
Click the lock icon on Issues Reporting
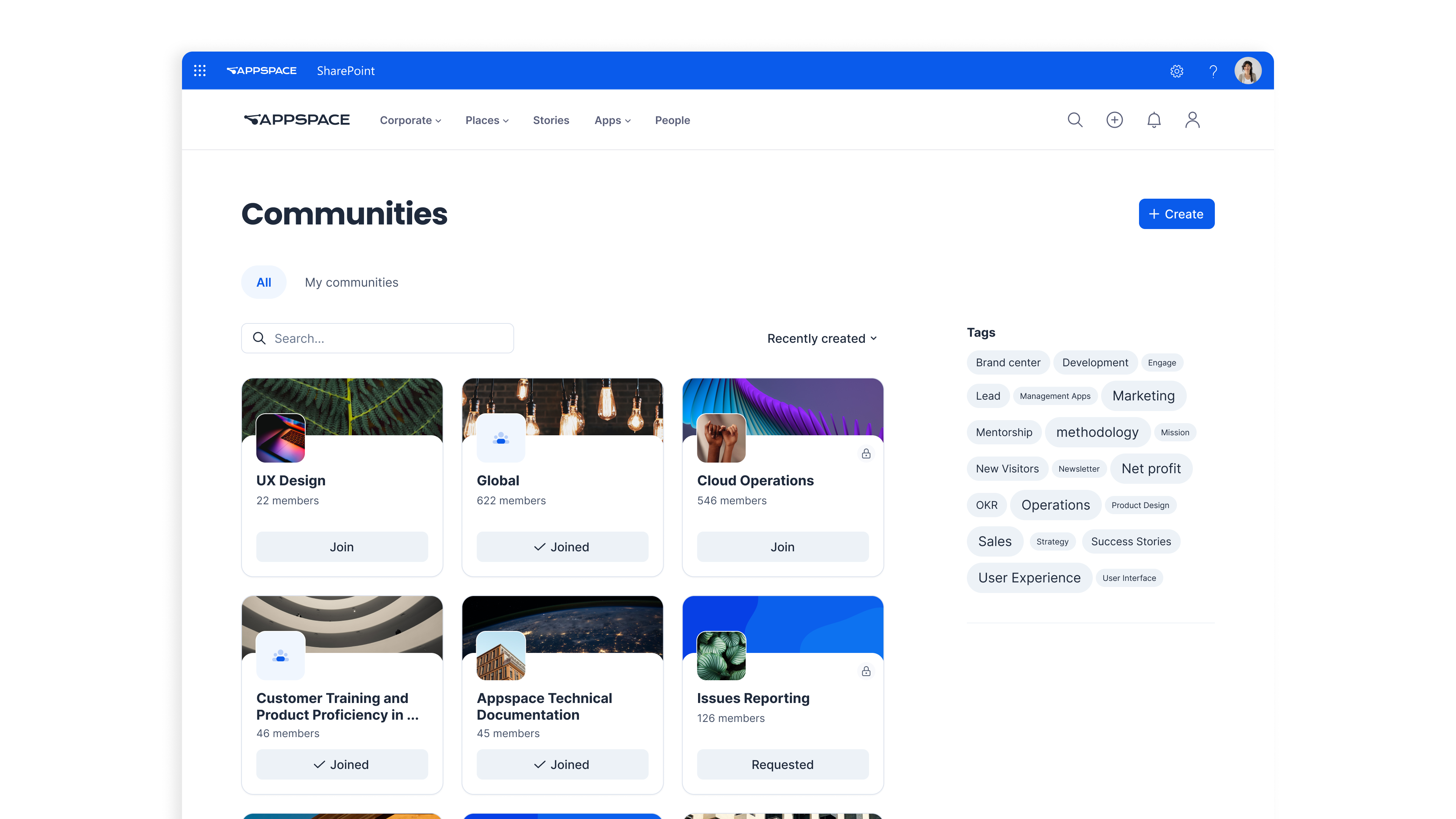click(866, 671)
